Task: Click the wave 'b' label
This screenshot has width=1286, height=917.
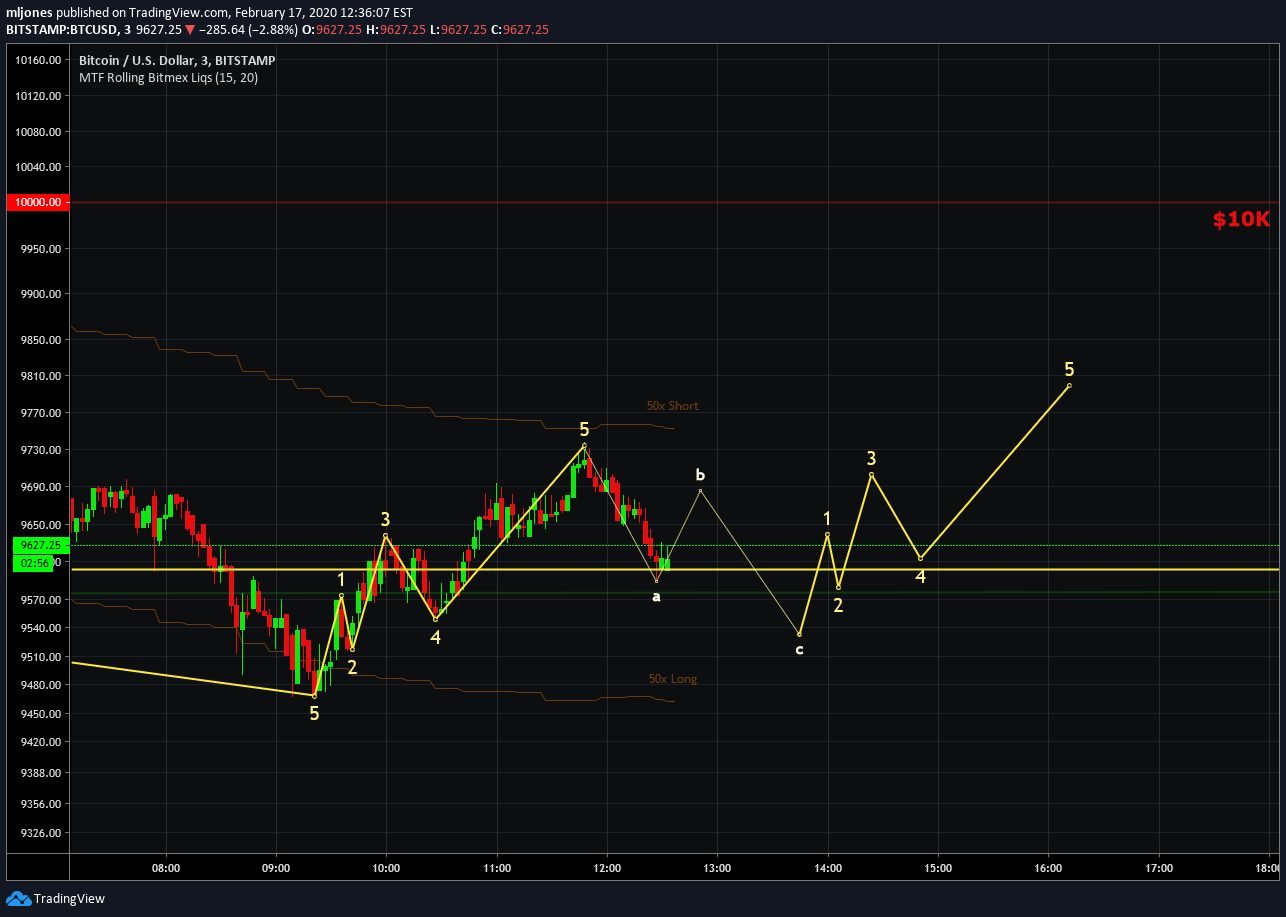Action: 700,475
